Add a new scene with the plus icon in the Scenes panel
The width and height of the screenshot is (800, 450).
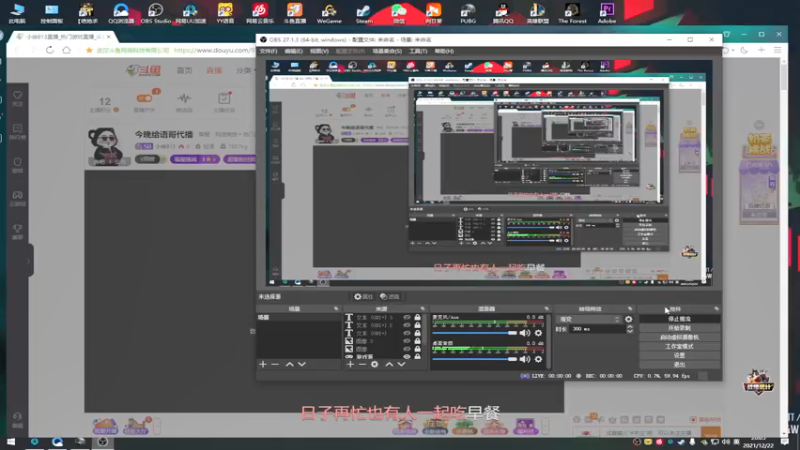pos(263,364)
